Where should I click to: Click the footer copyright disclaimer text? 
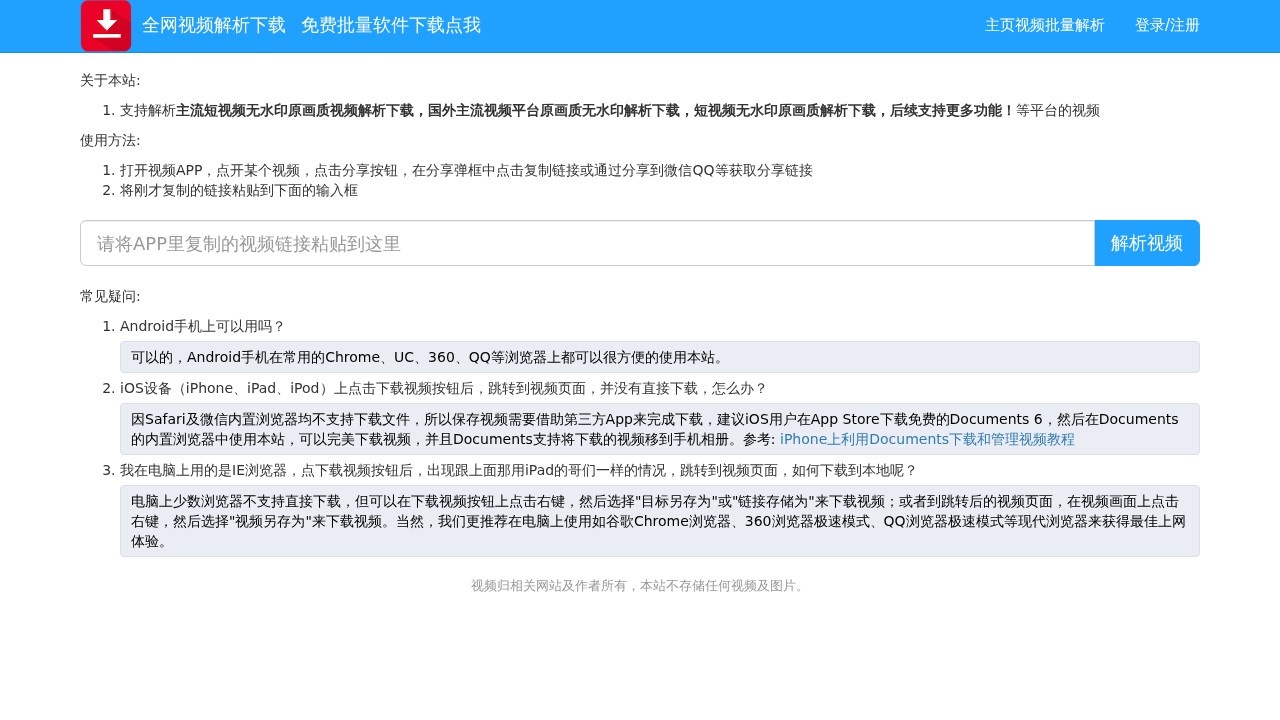pos(636,585)
